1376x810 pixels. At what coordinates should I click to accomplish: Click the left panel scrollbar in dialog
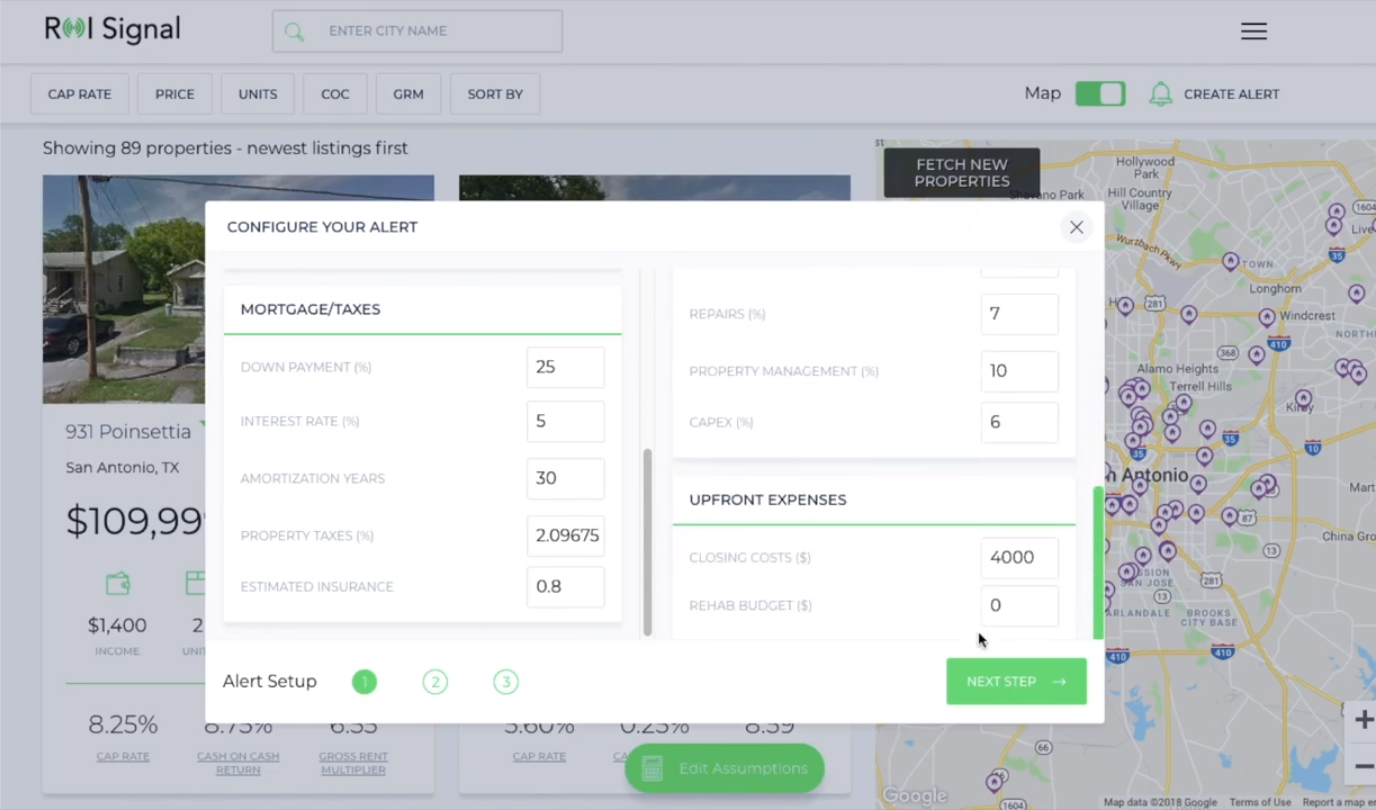(647, 540)
